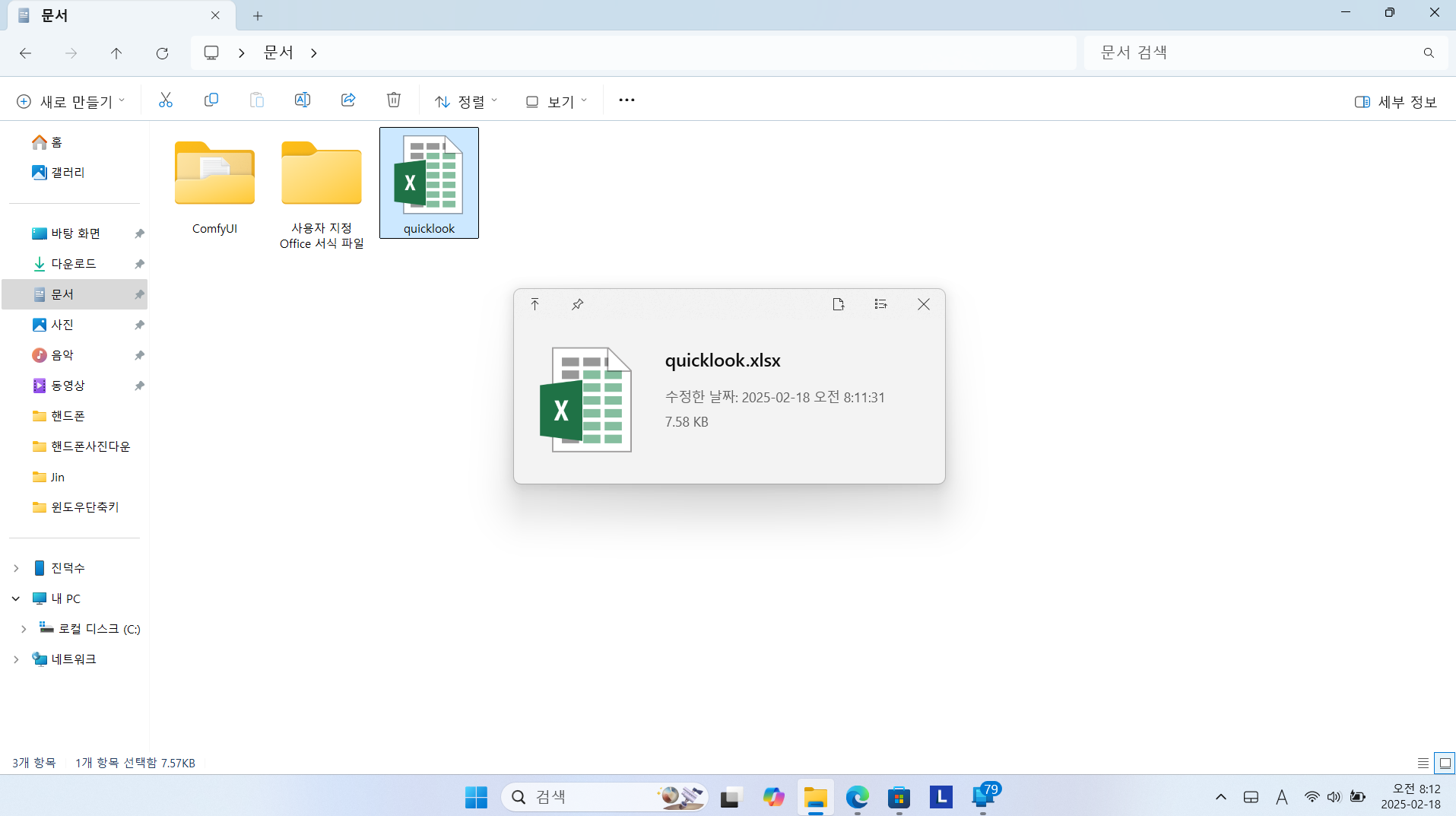Select the quicklook Excel file
The image size is (1456, 816).
point(429,183)
